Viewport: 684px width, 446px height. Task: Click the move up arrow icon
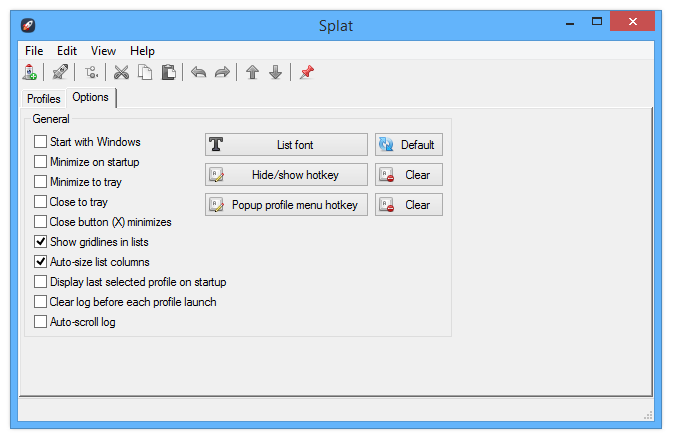pos(252,72)
